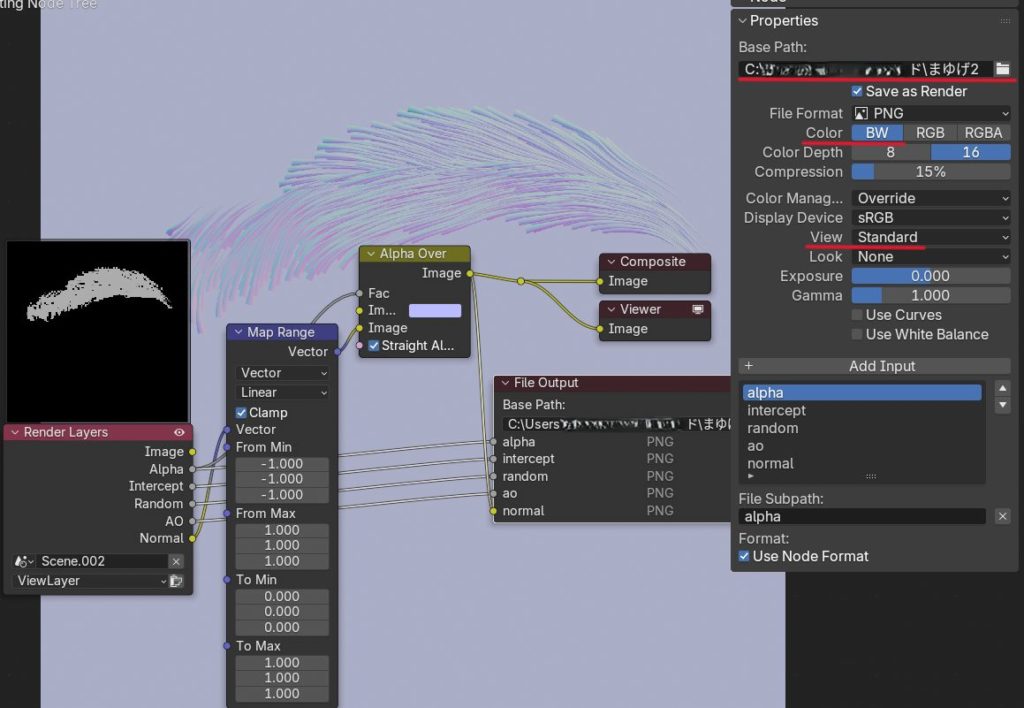Screen dimensions: 1024x708
Task: Uncheck Save as Render checkbox
Action: coord(857,91)
